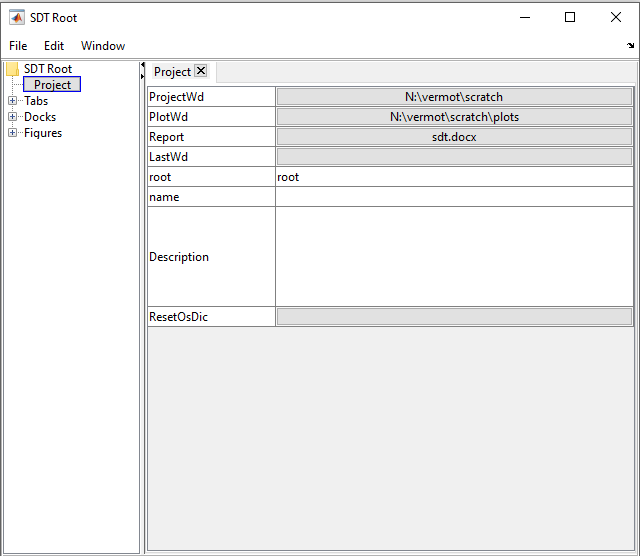The image size is (640, 556).
Task: Select the Project item in tree
Action: click(52, 85)
